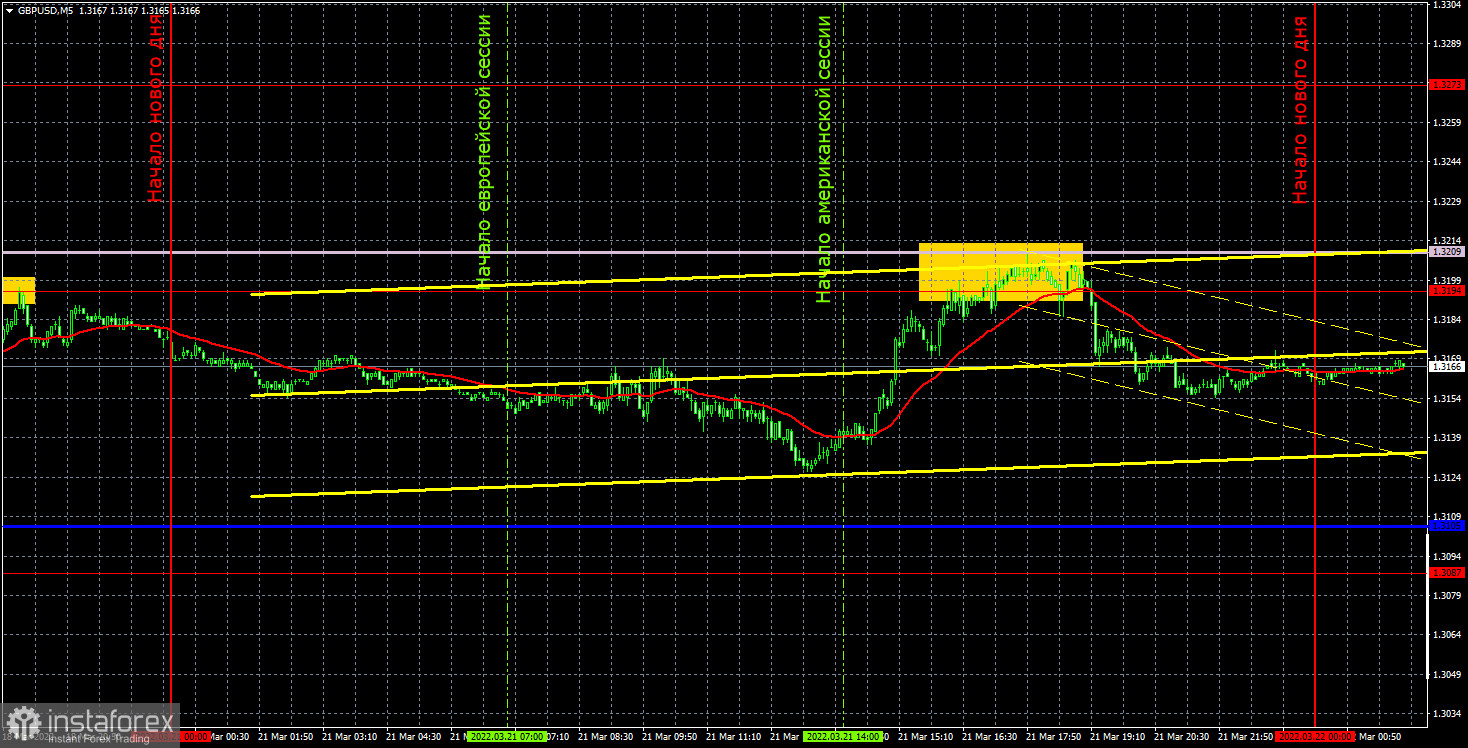1468x748 pixels.
Task: Click the 'Начало европейской сессии' vertical label
Action: [485, 152]
